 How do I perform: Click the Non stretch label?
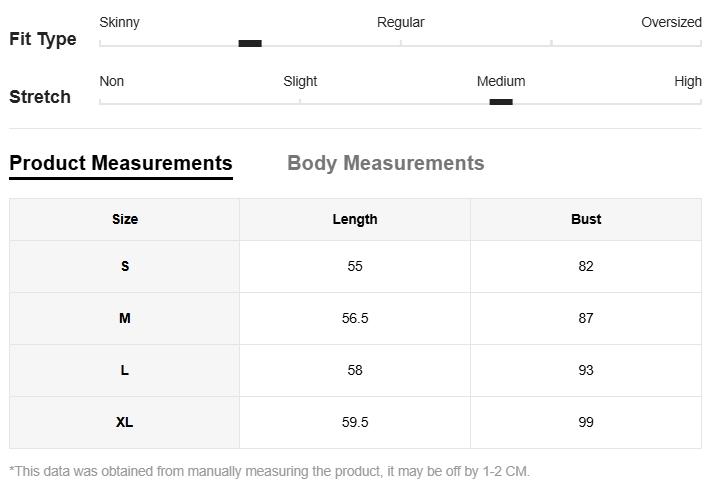click(112, 81)
